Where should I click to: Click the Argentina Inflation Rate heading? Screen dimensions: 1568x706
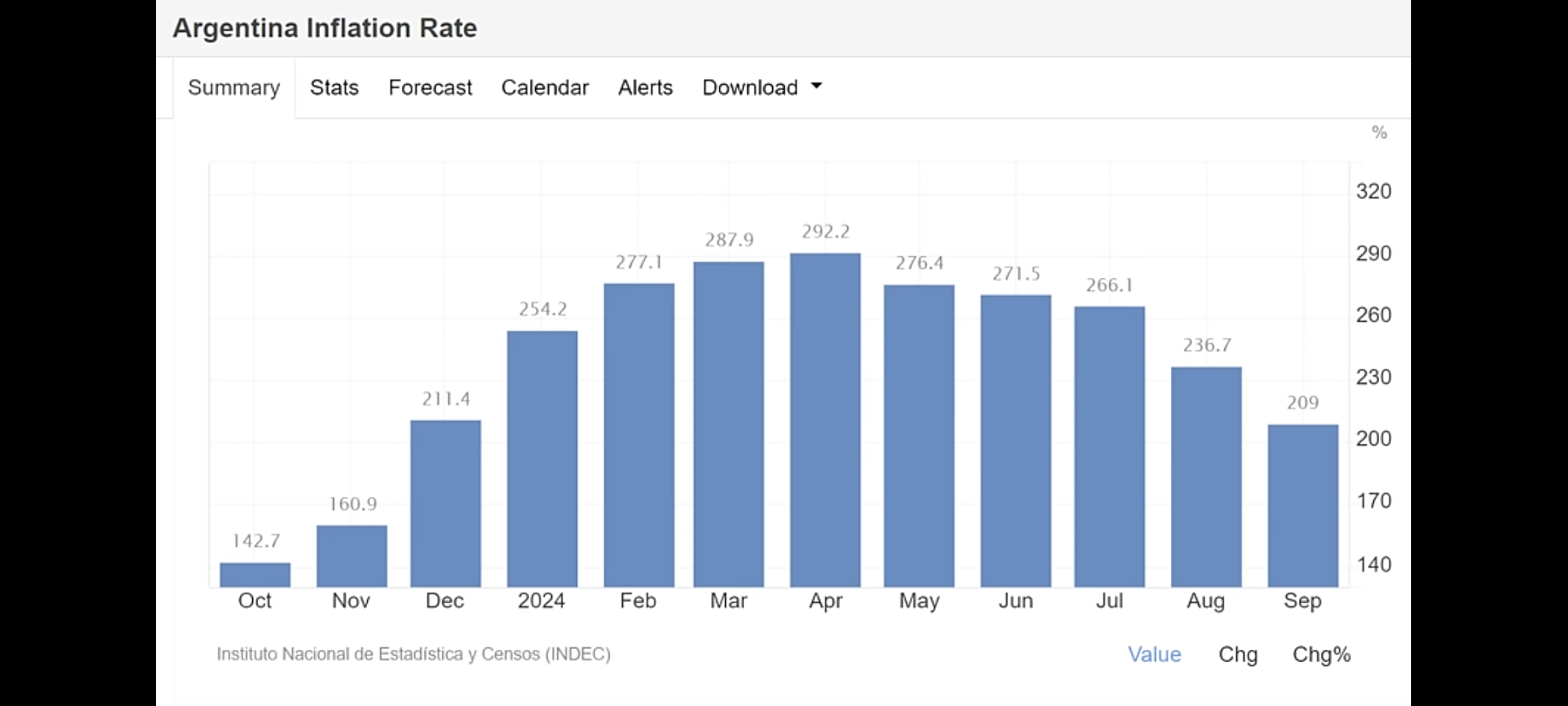325,28
